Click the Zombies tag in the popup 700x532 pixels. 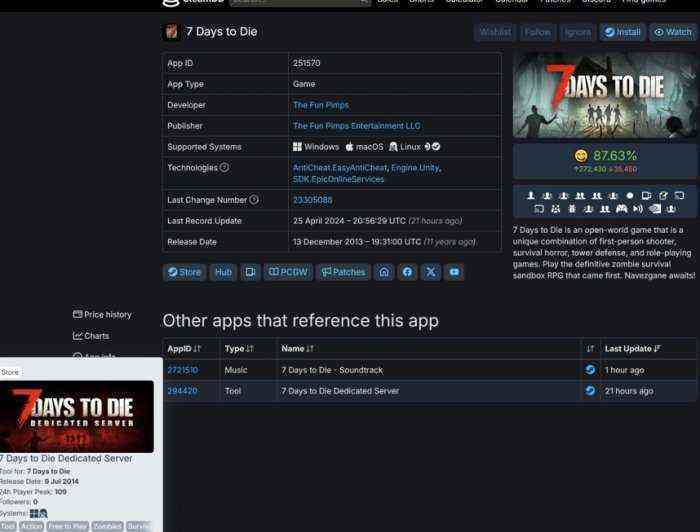coord(108,526)
